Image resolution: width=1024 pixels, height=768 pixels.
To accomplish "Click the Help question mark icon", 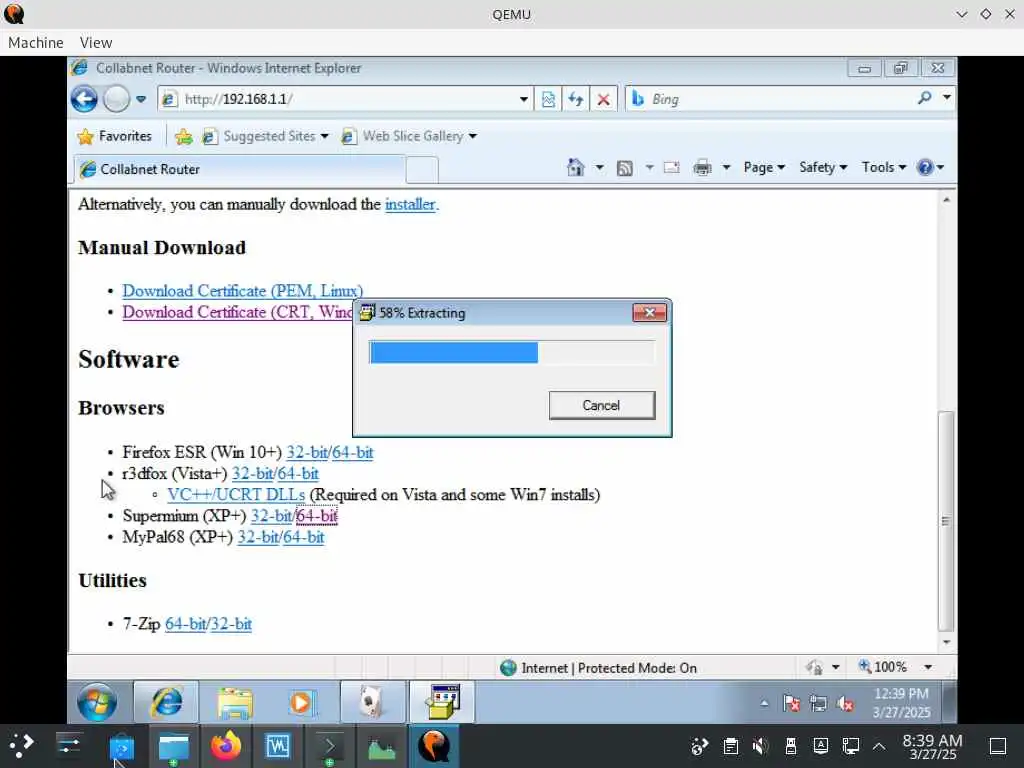I will tap(925, 168).
